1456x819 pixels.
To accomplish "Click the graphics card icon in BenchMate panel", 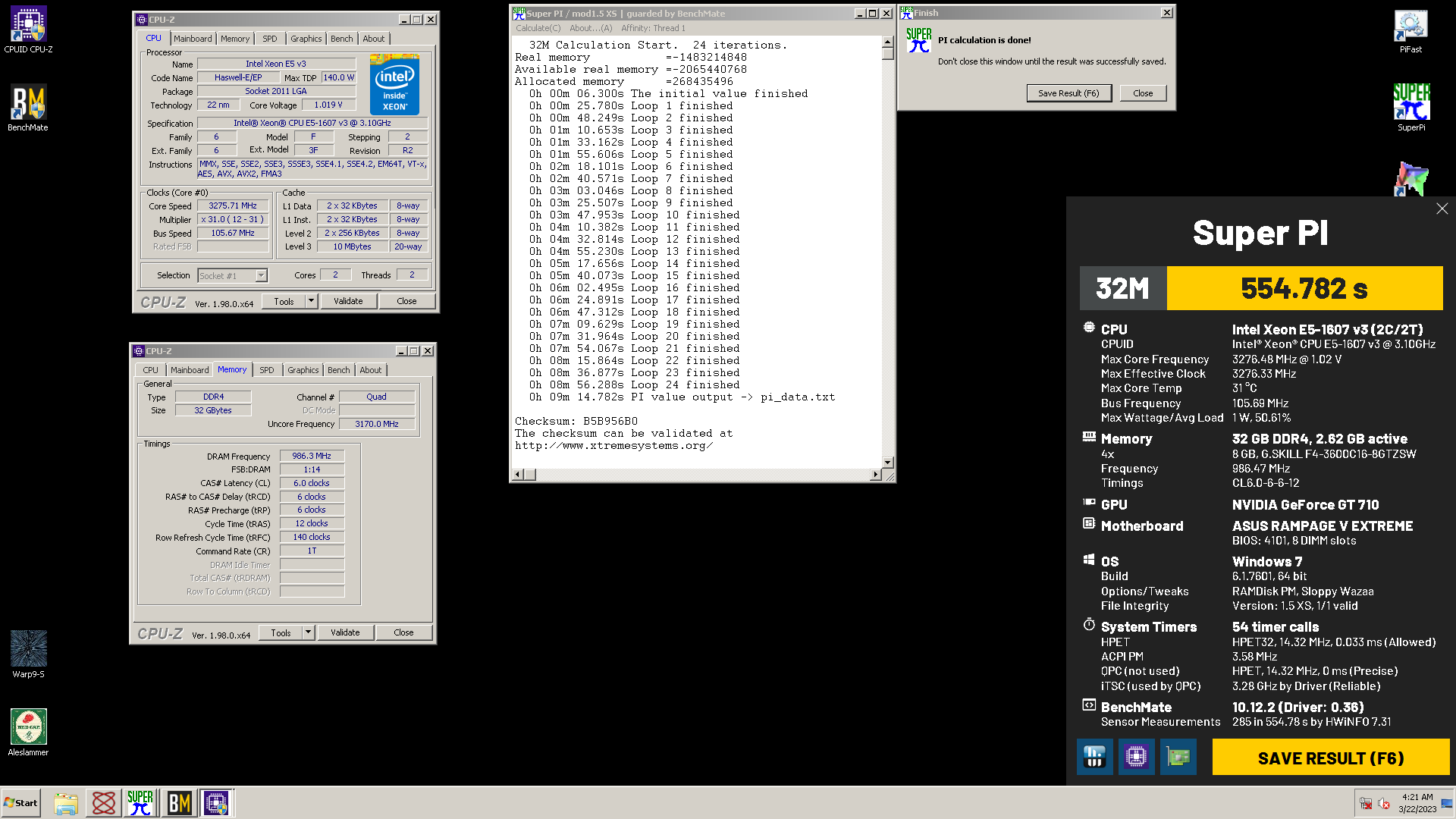I will [x=1178, y=757].
